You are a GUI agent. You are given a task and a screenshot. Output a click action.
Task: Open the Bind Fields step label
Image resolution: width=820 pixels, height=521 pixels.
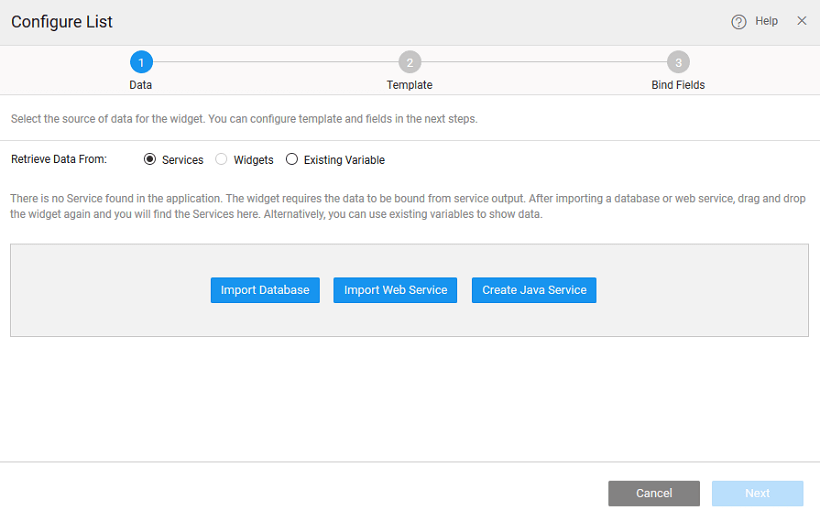click(678, 85)
